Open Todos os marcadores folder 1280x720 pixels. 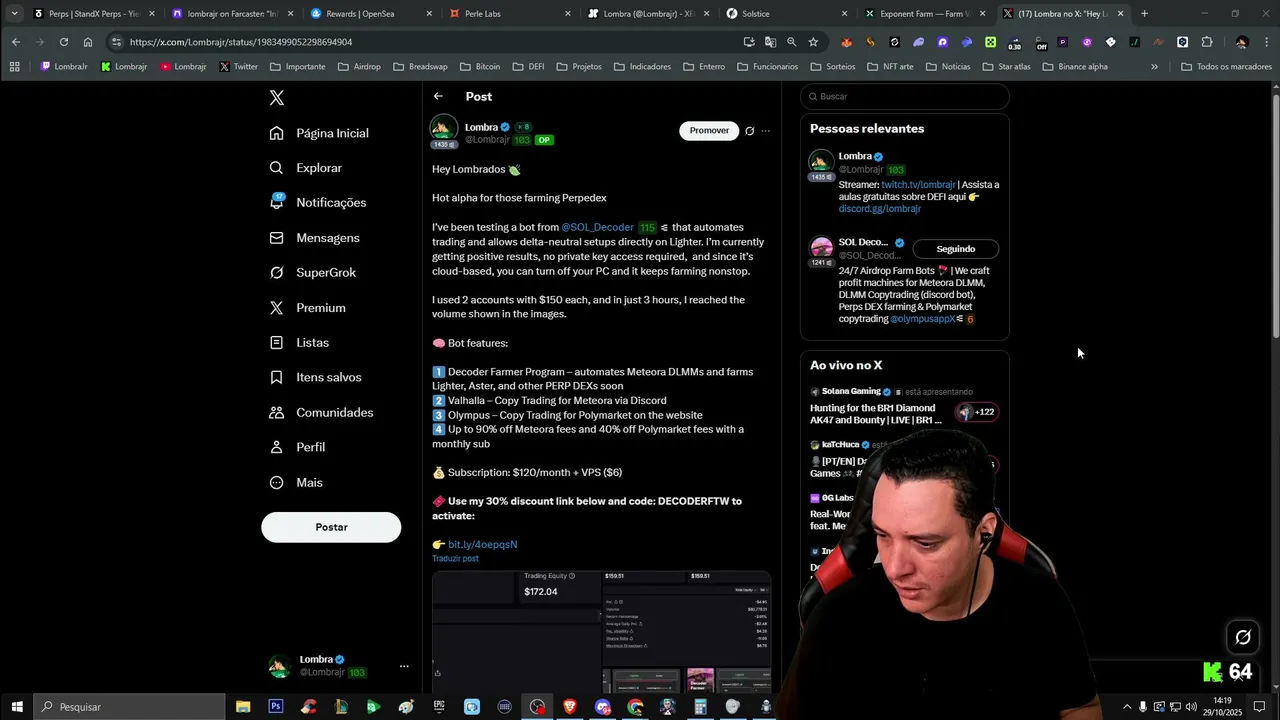(1226, 66)
